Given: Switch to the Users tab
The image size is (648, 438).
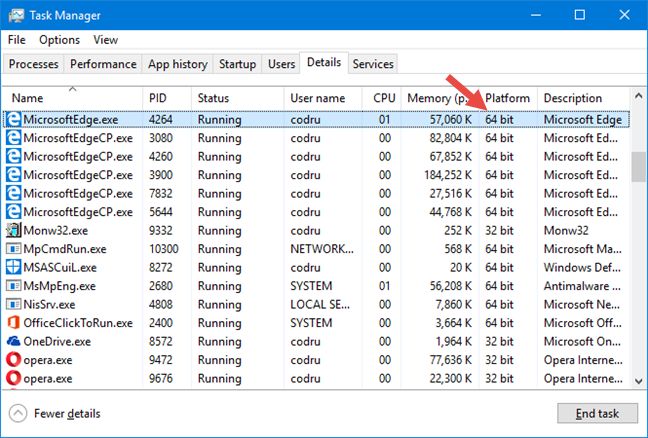Looking at the screenshot, I should pyautogui.click(x=281, y=64).
